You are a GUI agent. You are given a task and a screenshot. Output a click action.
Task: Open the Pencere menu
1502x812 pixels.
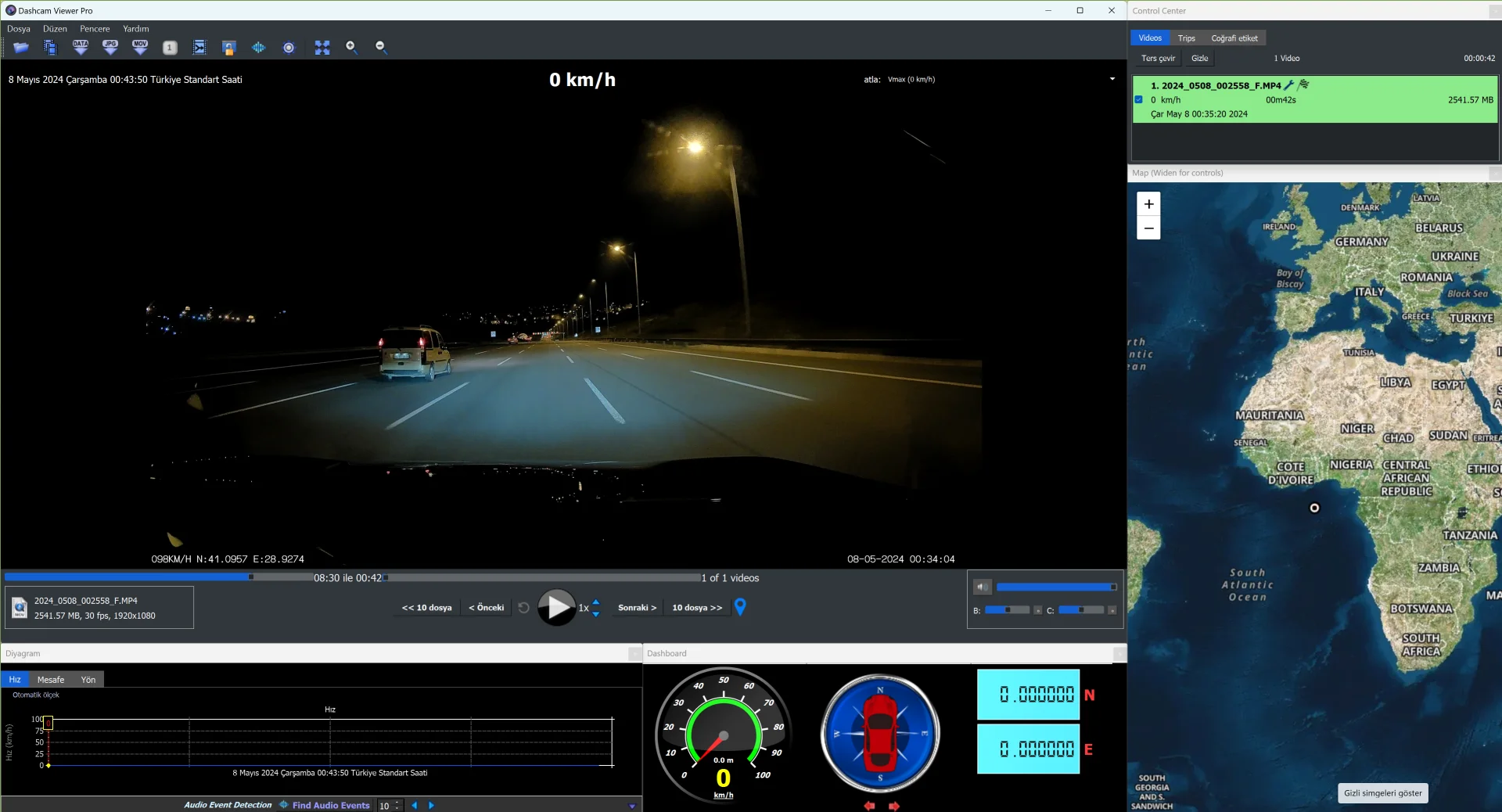coord(95,29)
